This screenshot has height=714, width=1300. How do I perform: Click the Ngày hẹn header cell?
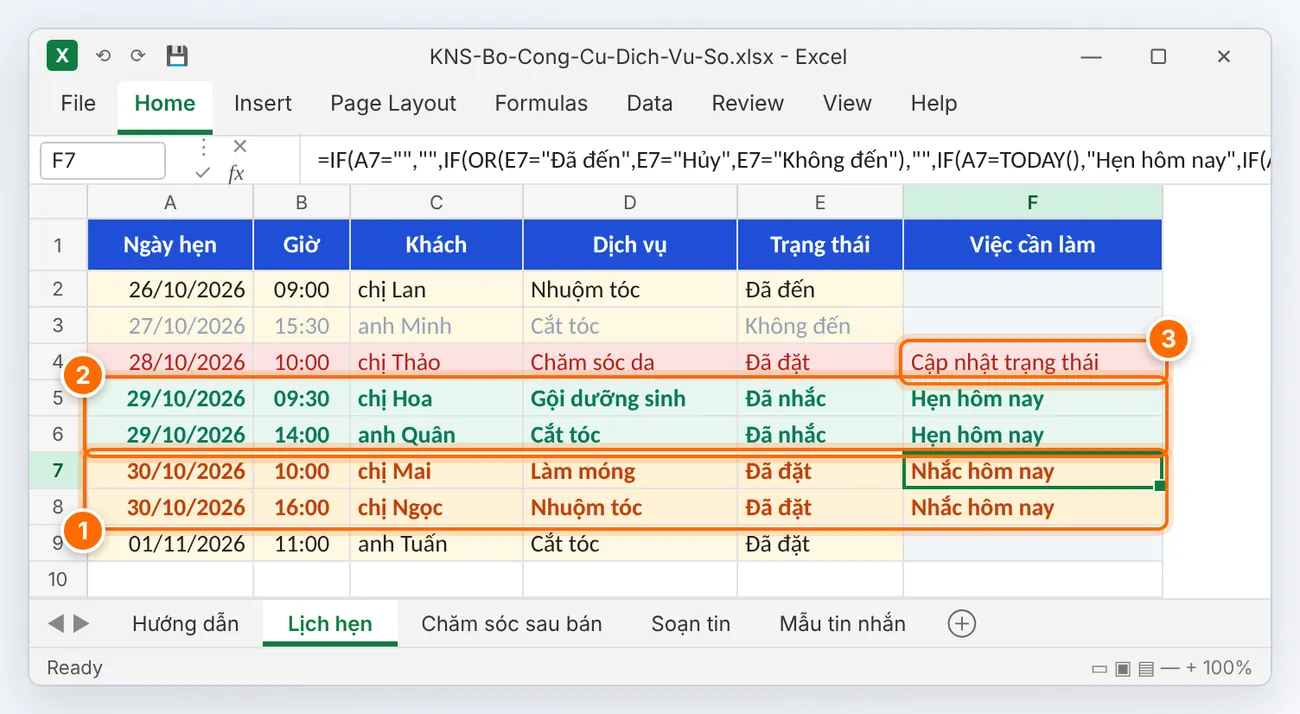[x=170, y=245]
